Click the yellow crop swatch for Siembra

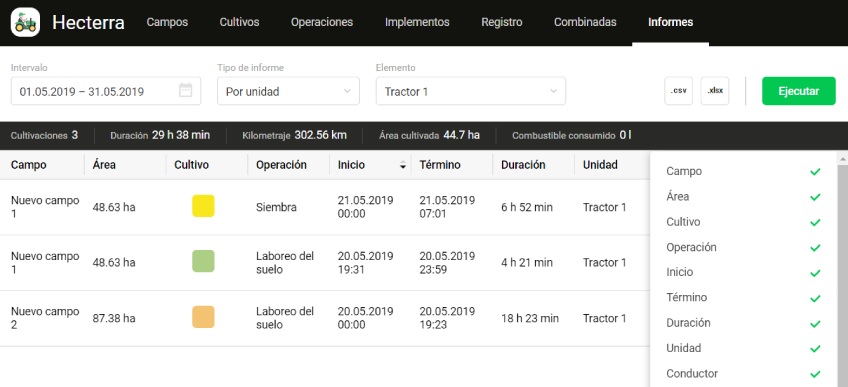pos(203,206)
